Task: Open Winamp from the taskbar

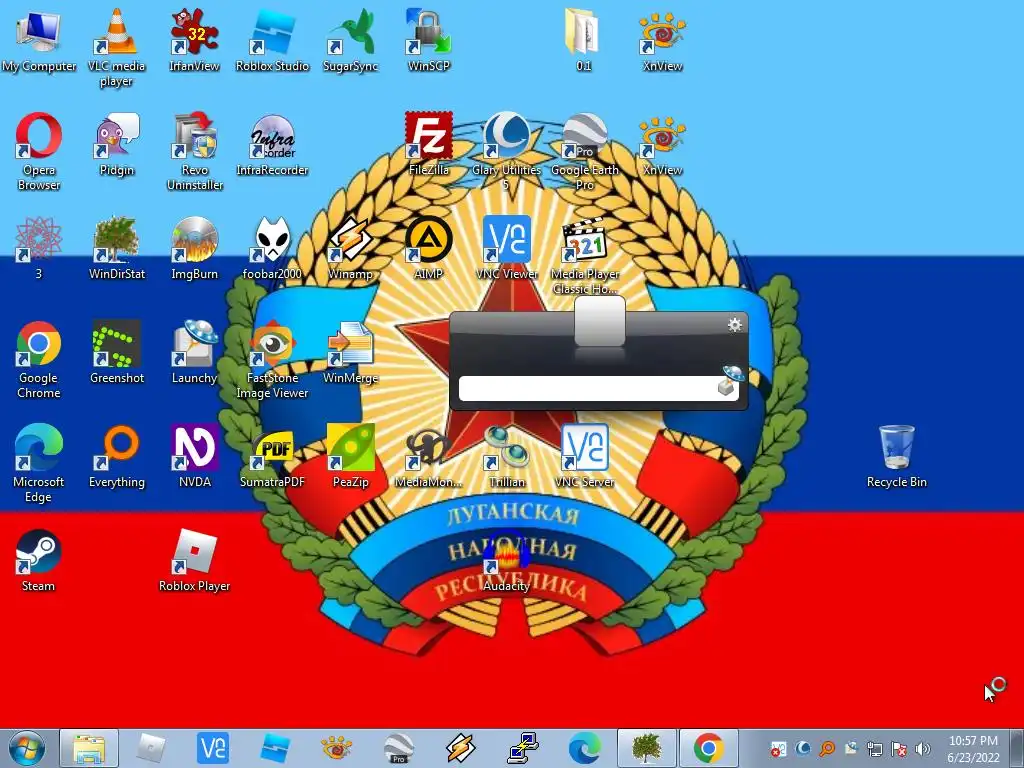Action: click(x=460, y=748)
